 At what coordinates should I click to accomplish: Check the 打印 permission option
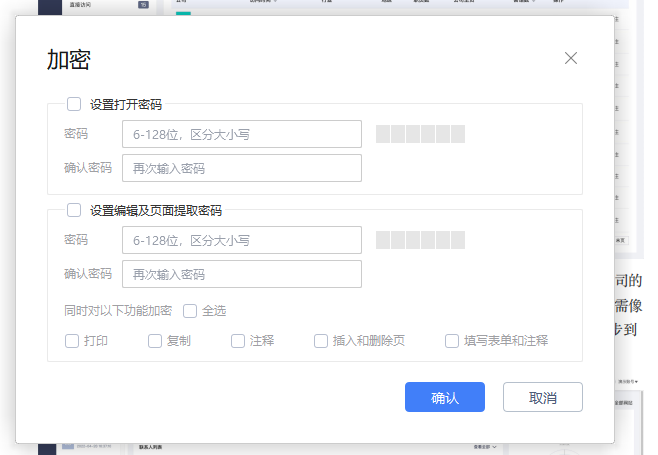[72, 341]
